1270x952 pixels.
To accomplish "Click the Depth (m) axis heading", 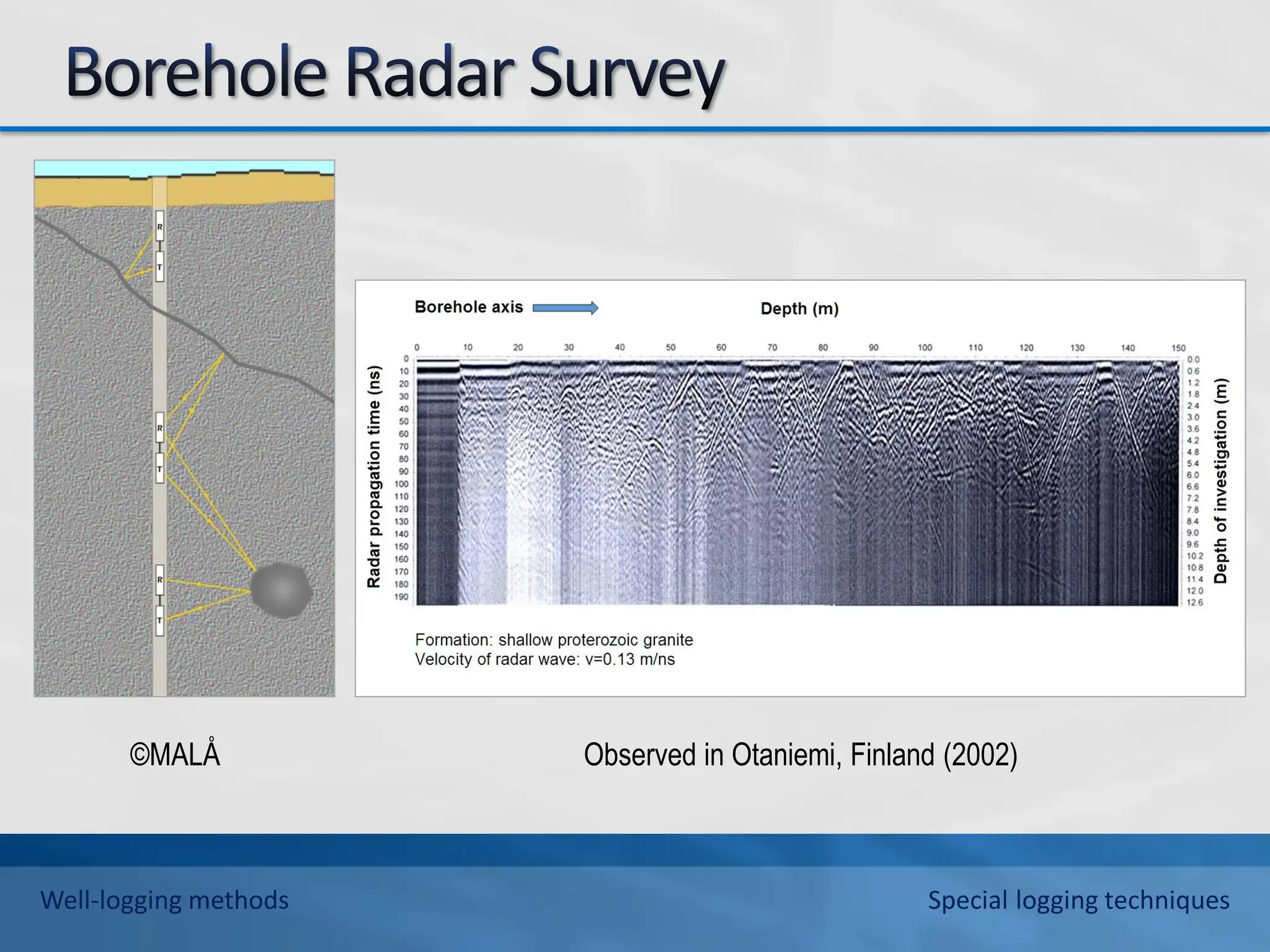I will 799,309.
